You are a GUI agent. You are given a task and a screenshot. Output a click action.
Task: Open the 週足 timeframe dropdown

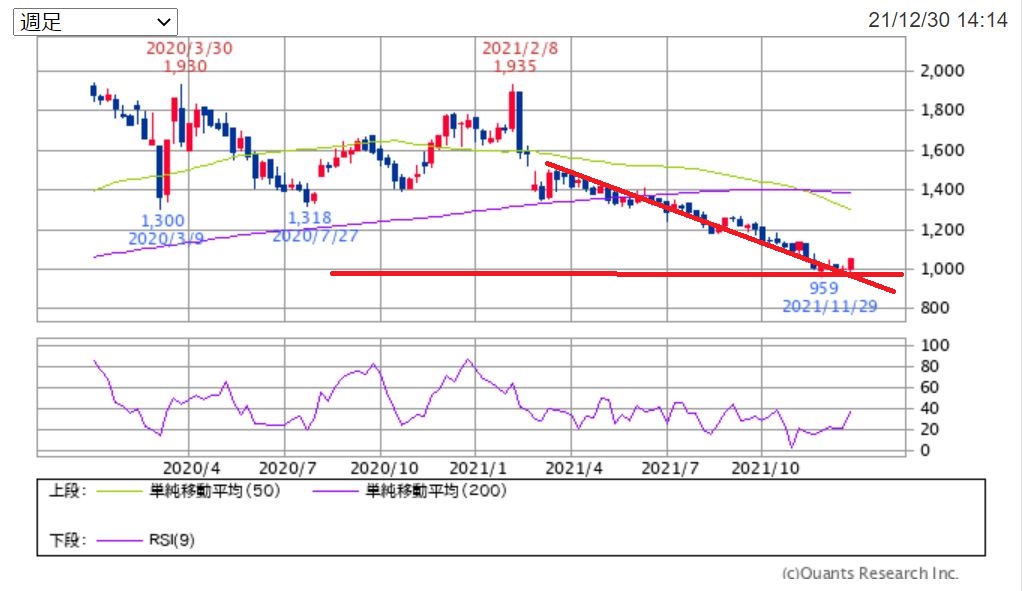point(95,22)
